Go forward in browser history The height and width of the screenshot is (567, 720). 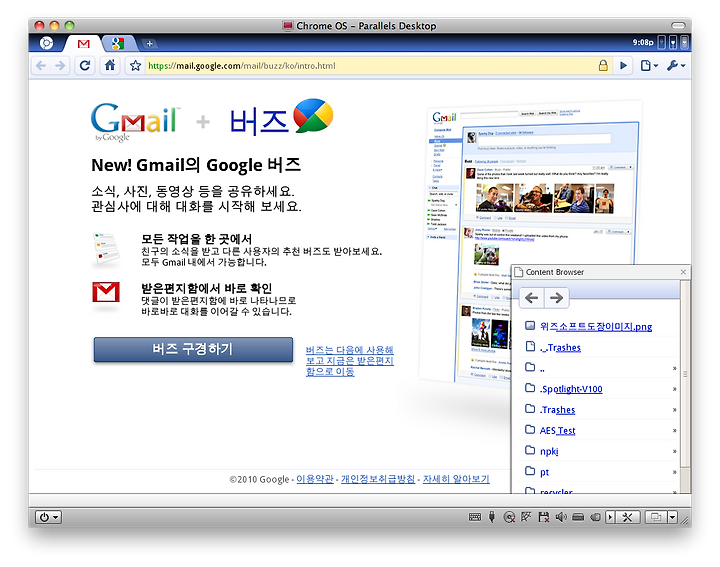point(60,66)
